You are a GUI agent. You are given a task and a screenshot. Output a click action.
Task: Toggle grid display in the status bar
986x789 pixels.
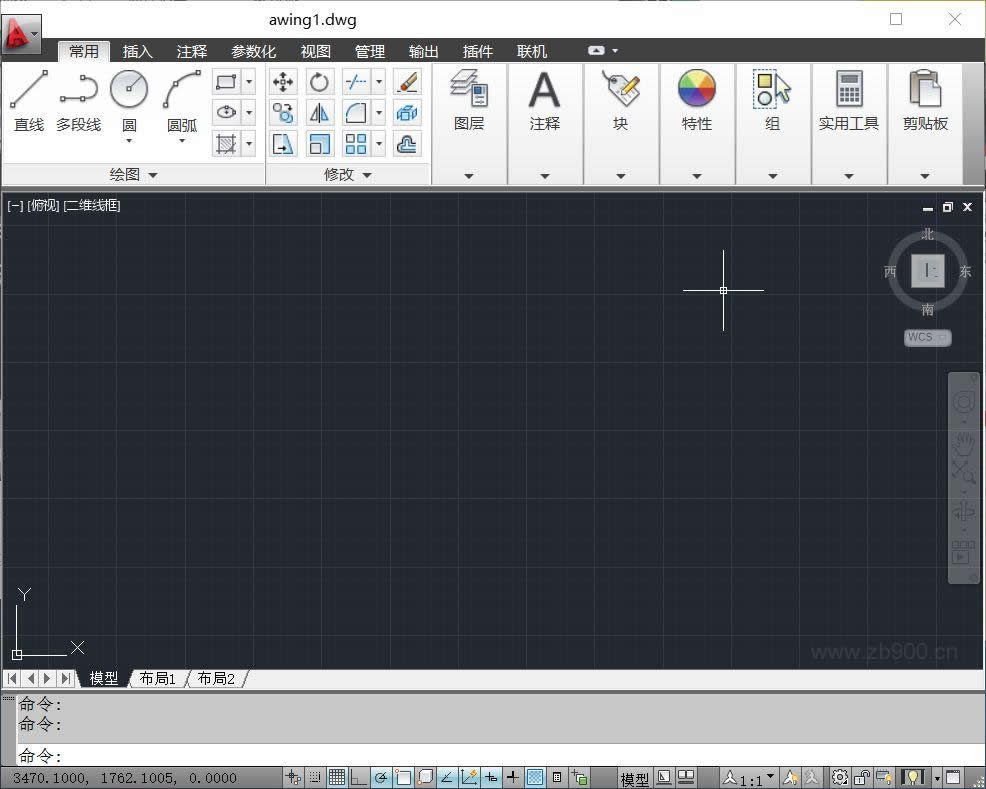click(x=337, y=776)
